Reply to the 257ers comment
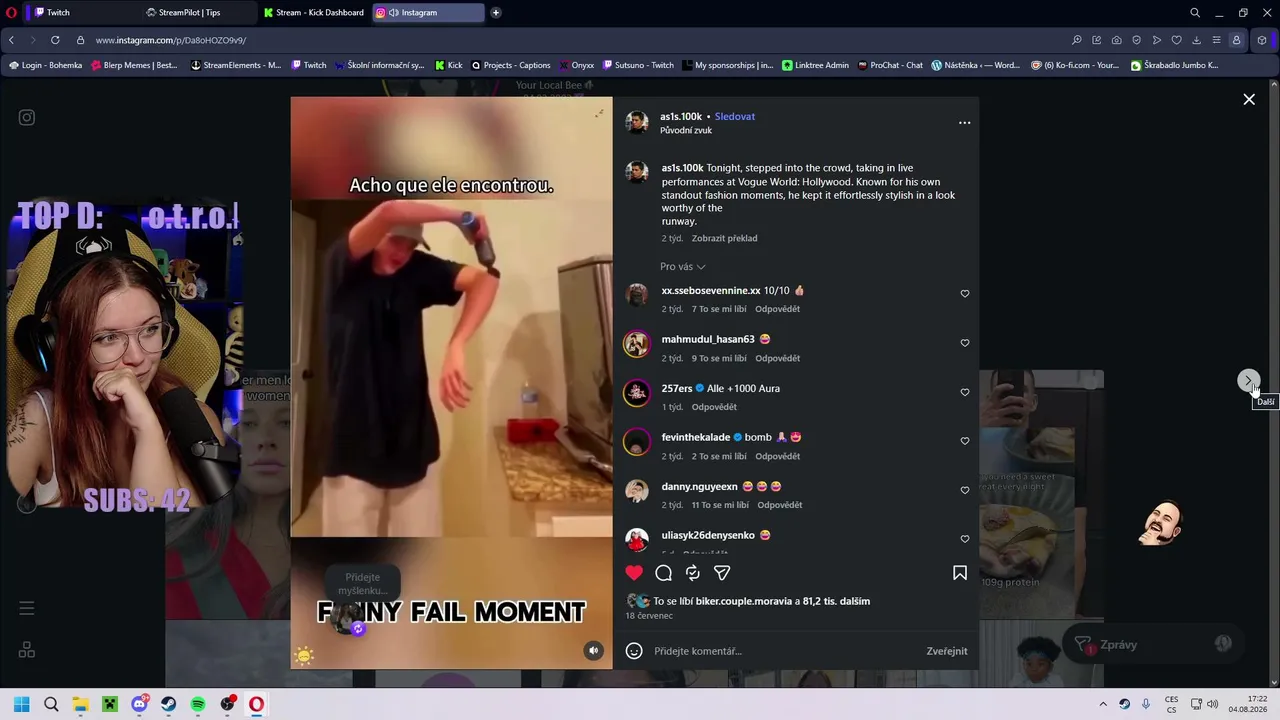This screenshot has height=720, width=1280. tap(714, 407)
